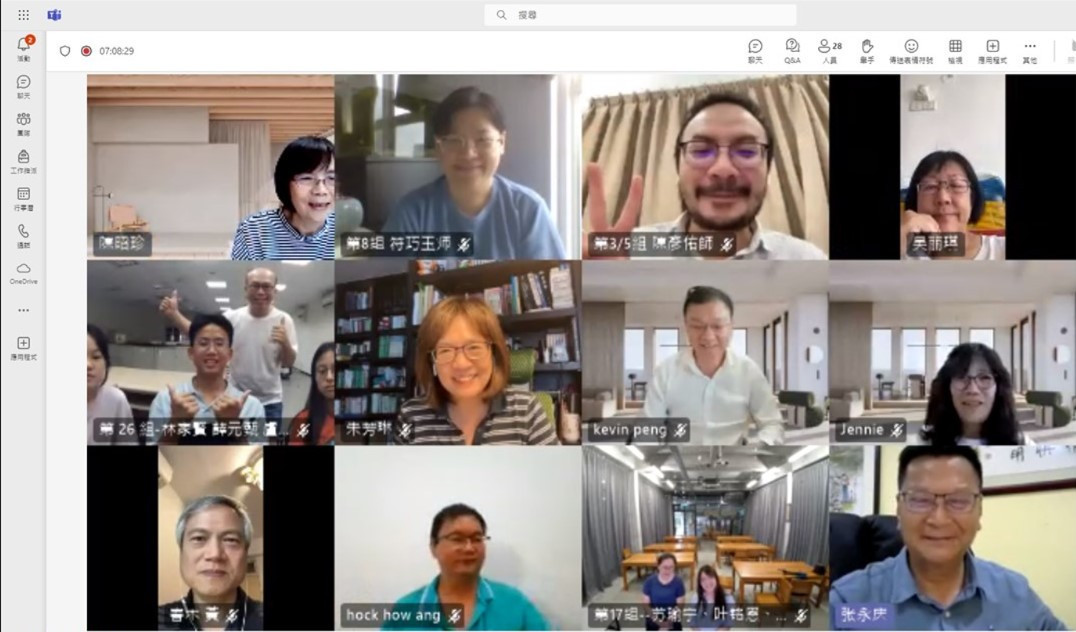
Task: Click the Apps plus button in left sidebar
Action: point(23,348)
